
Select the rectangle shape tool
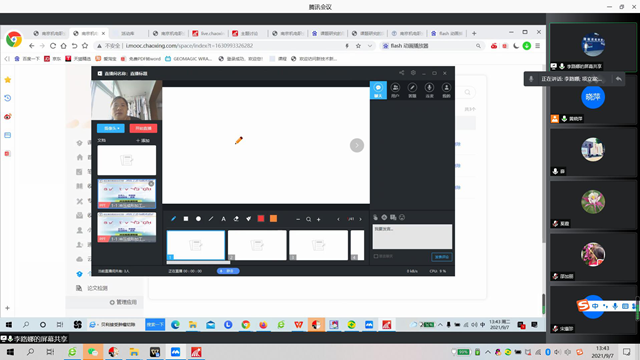186,219
